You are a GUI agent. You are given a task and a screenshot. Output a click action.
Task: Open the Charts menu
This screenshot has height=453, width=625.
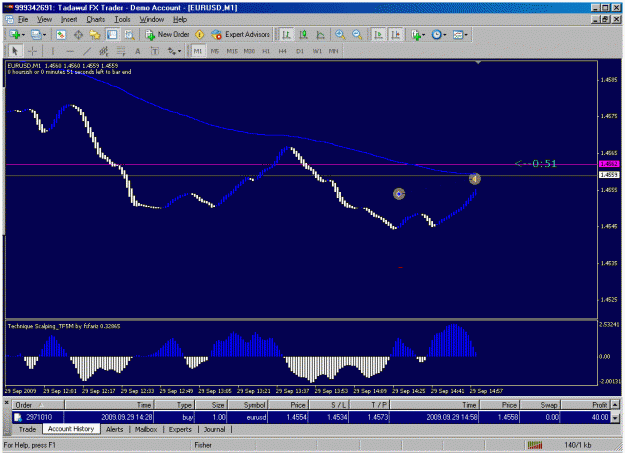(96, 20)
